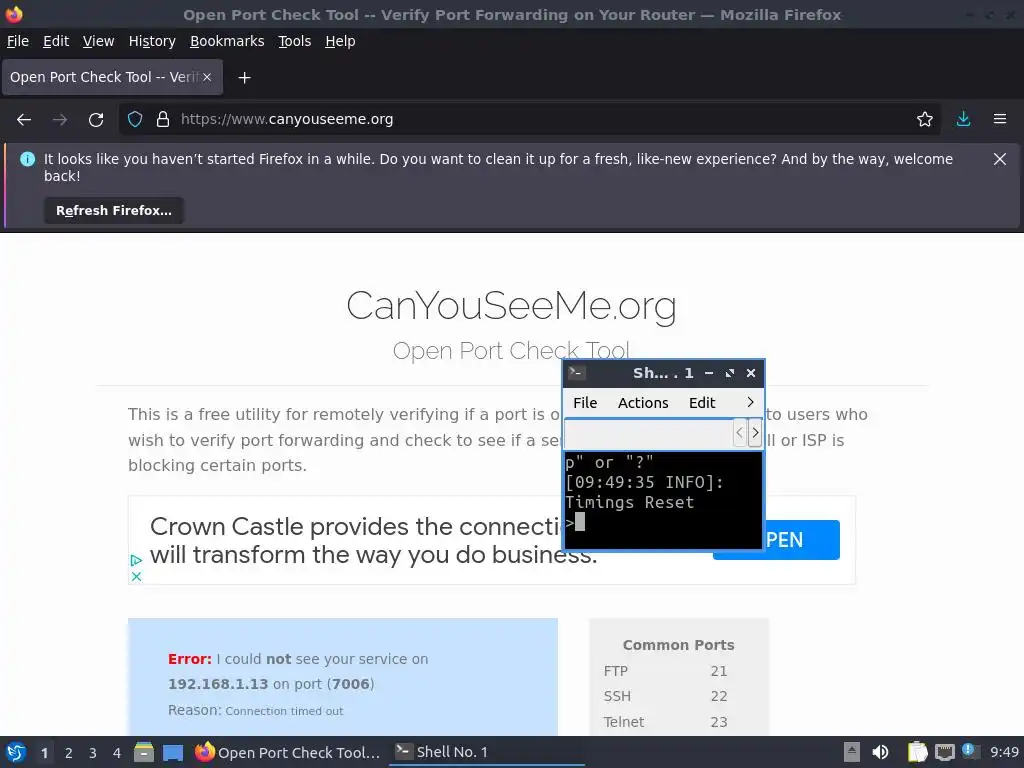Click the Shell tab bar right arrow
The height and width of the screenshot is (768, 1024).
pos(755,432)
